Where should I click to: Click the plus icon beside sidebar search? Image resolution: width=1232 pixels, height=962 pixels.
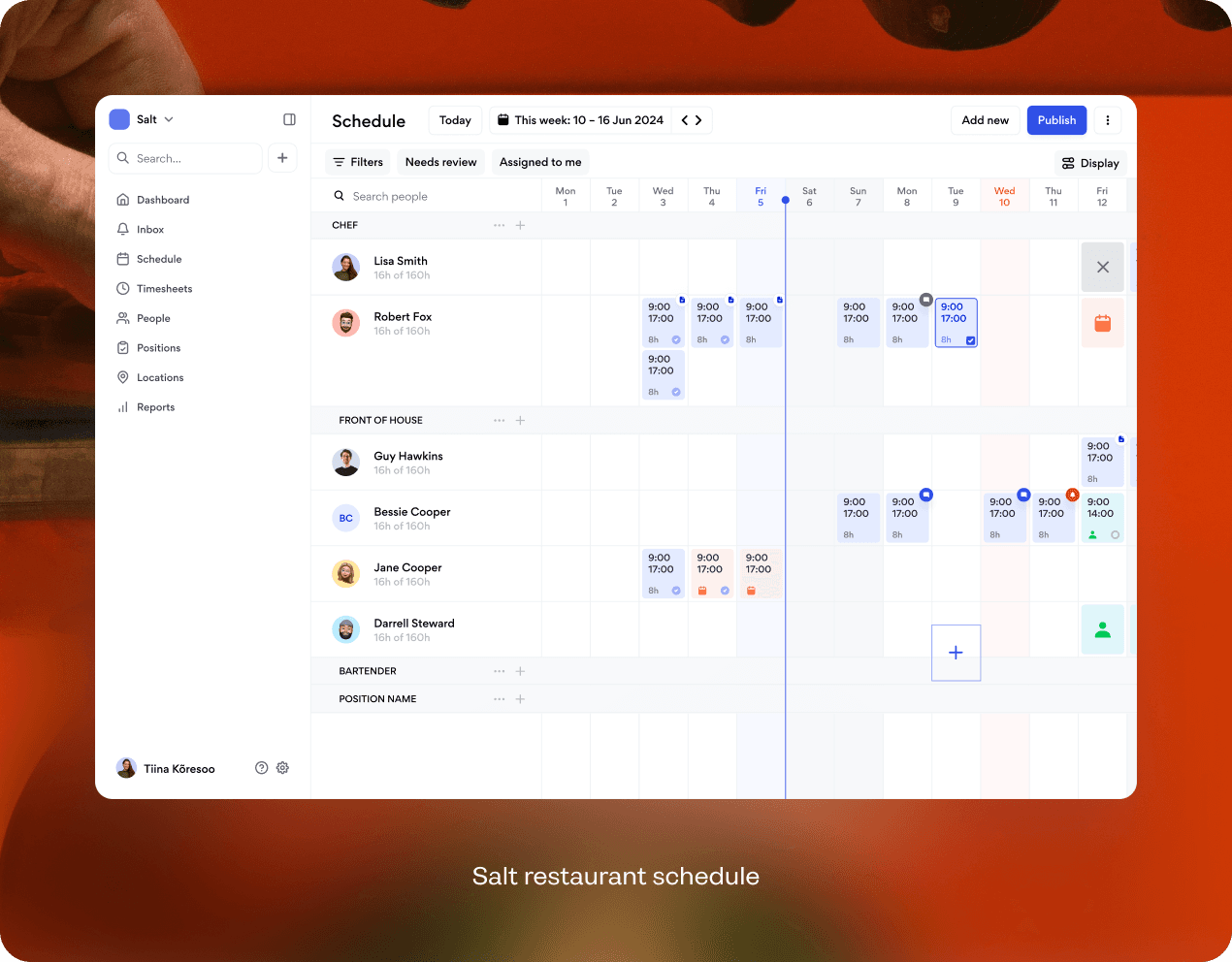(282, 158)
